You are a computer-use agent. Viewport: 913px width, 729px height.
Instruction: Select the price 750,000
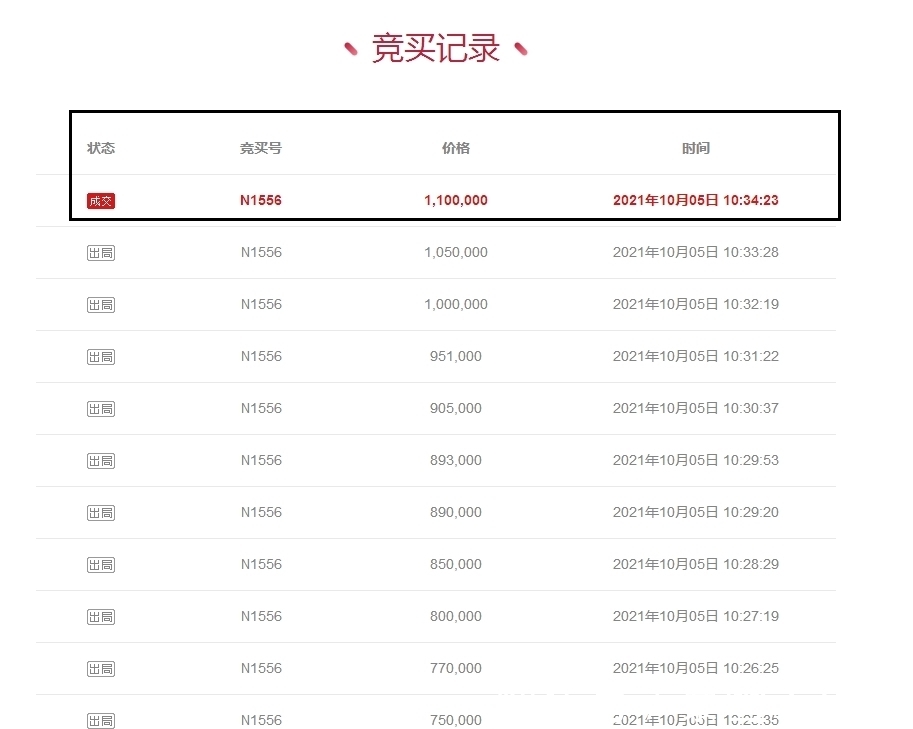point(456,720)
